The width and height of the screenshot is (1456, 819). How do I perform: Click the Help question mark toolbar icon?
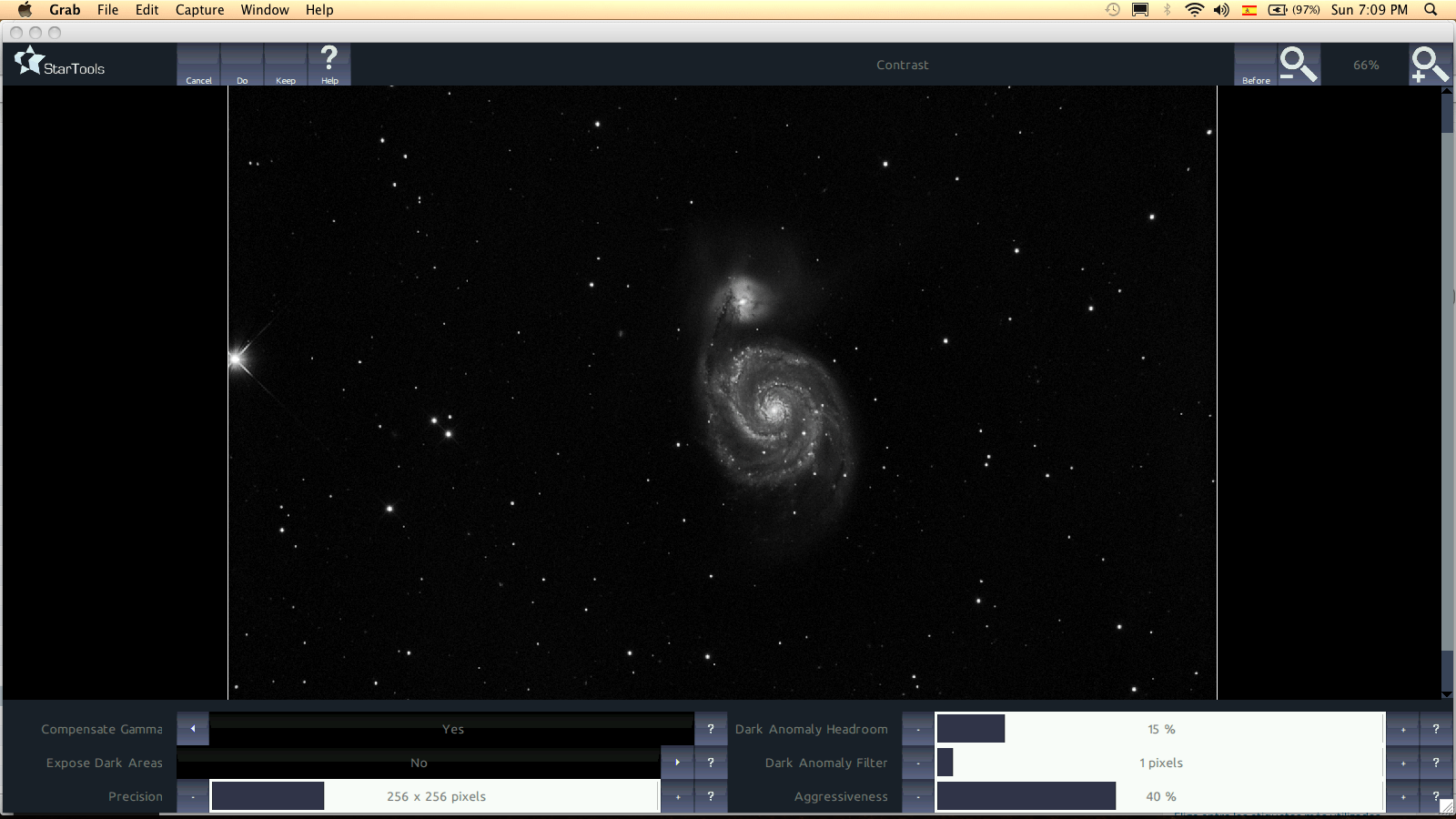[329, 65]
